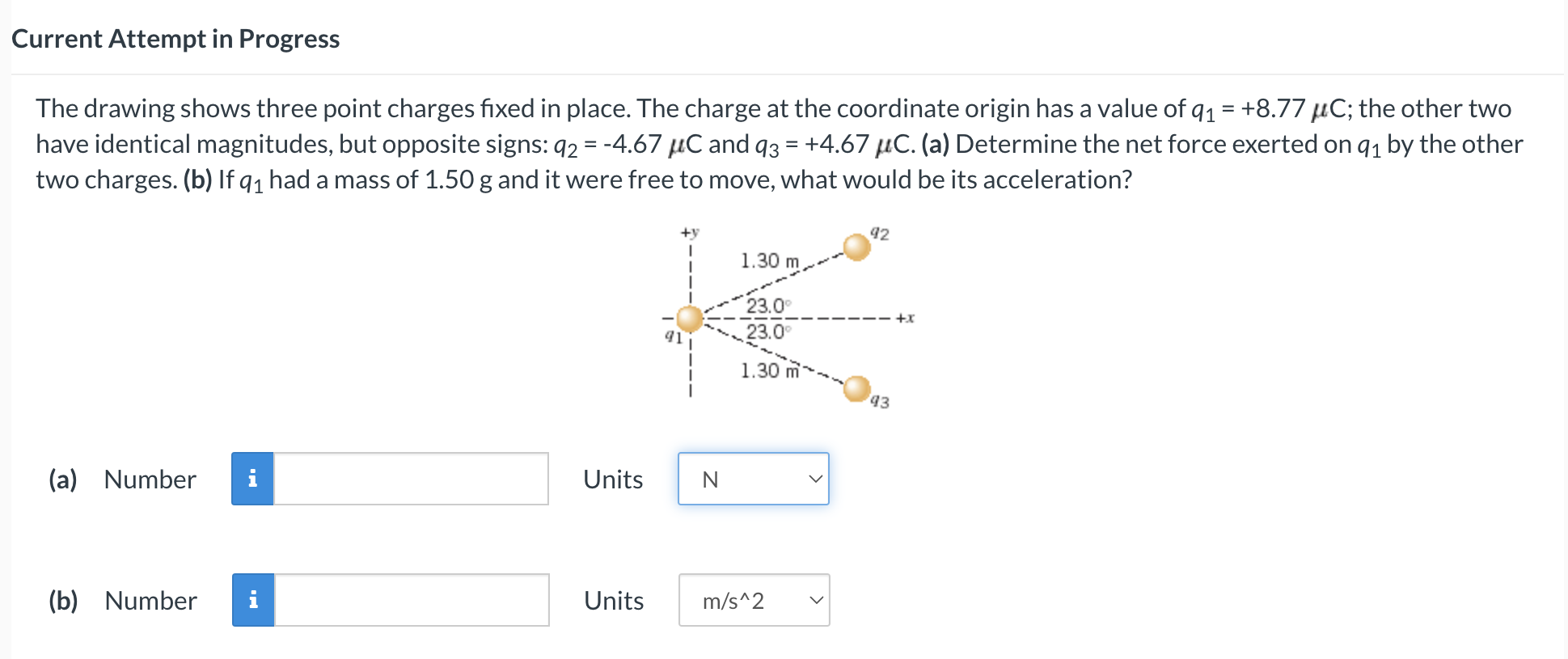Click the Units label next to part (a)
Viewport: 1568px width, 659px height.
click(612, 479)
